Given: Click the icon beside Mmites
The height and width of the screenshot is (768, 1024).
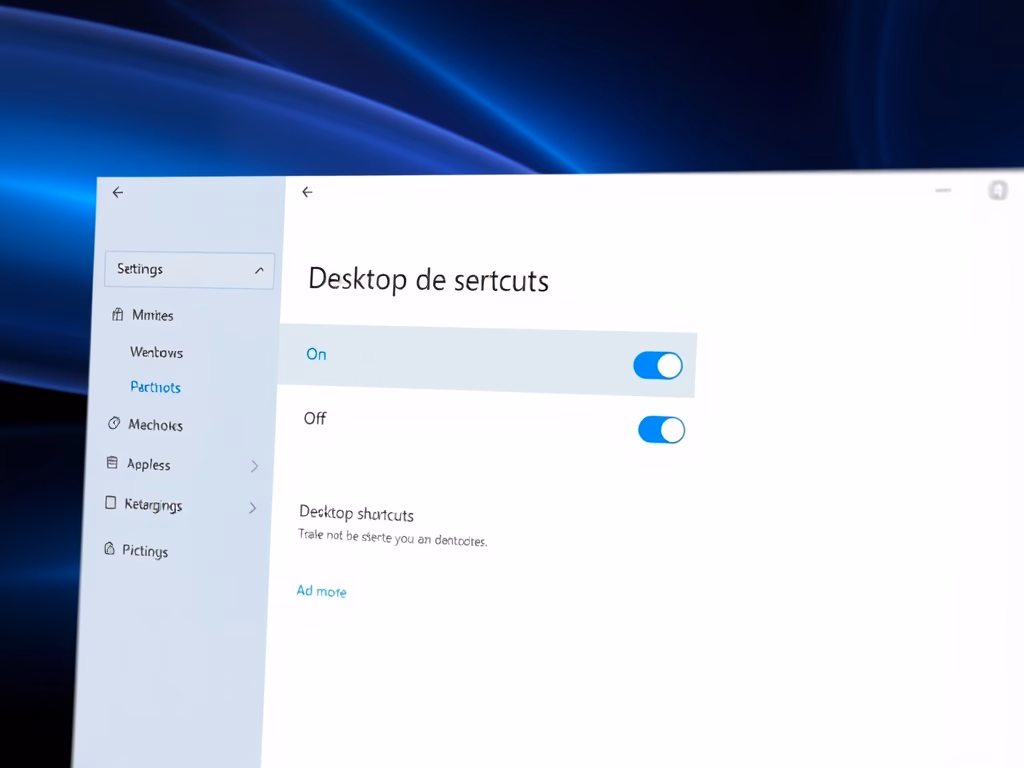Looking at the screenshot, I should [x=118, y=314].
